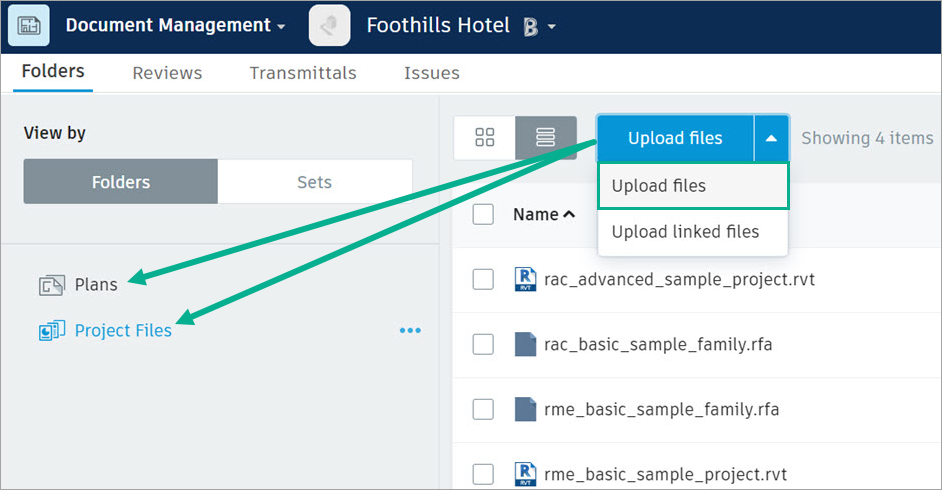This screenshot has width=942, height=490.
Task: Switch to list view layout
Action: (545, 138)
